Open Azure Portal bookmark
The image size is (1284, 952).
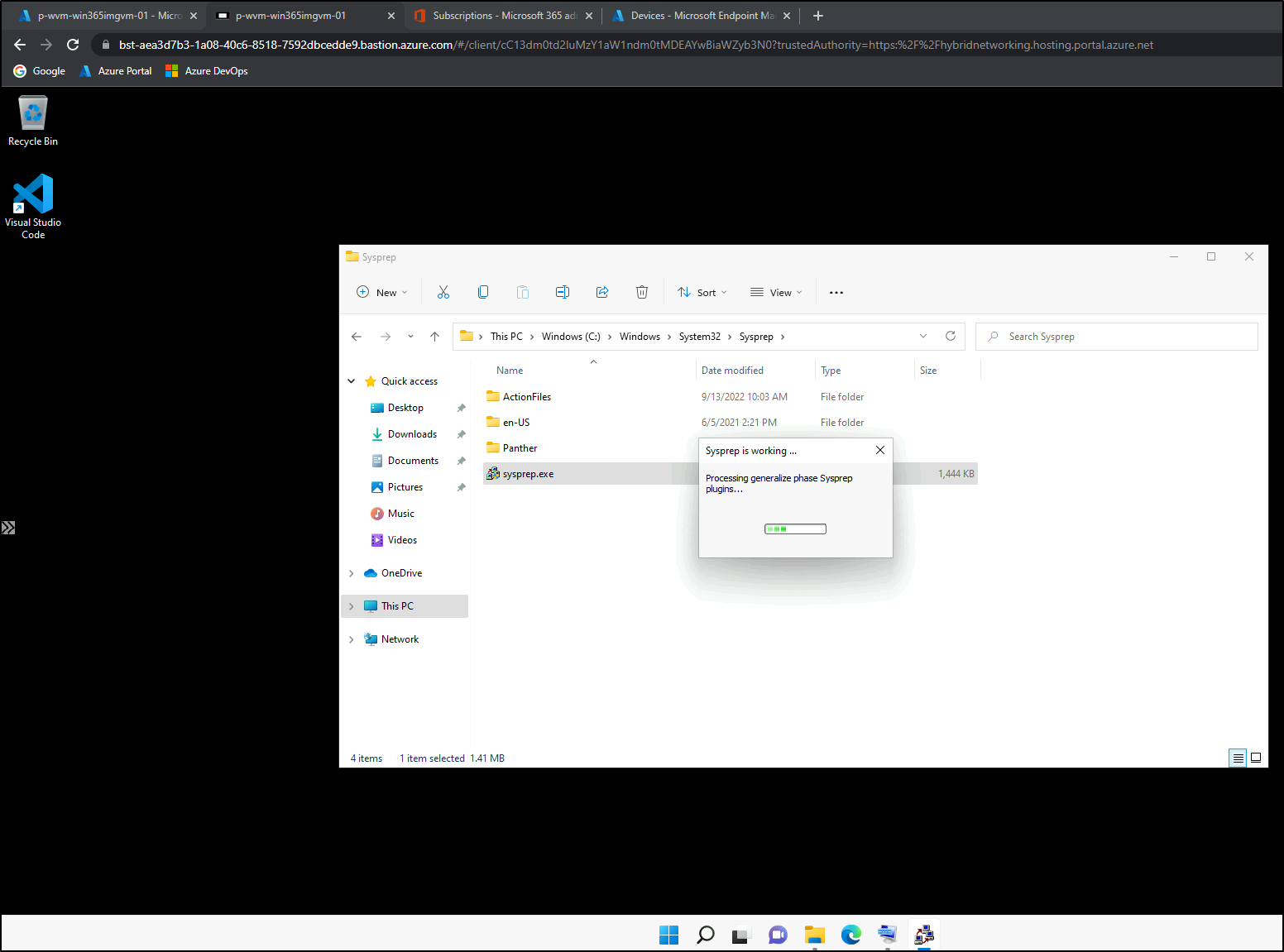[116, 71]
